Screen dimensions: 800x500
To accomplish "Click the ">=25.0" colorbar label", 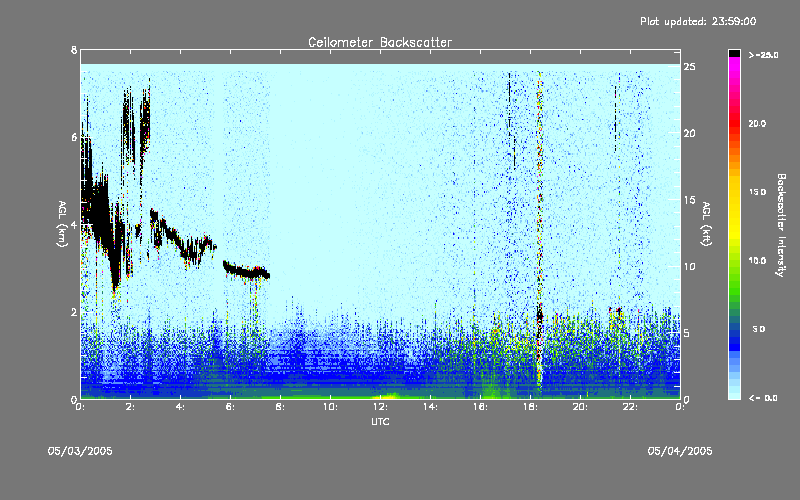I will click(x=763, y=55).
